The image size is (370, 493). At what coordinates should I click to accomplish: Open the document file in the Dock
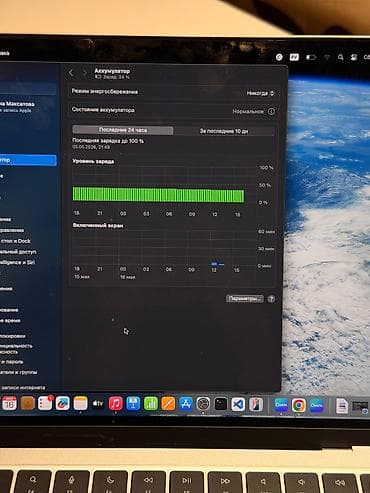pos(342,406)
